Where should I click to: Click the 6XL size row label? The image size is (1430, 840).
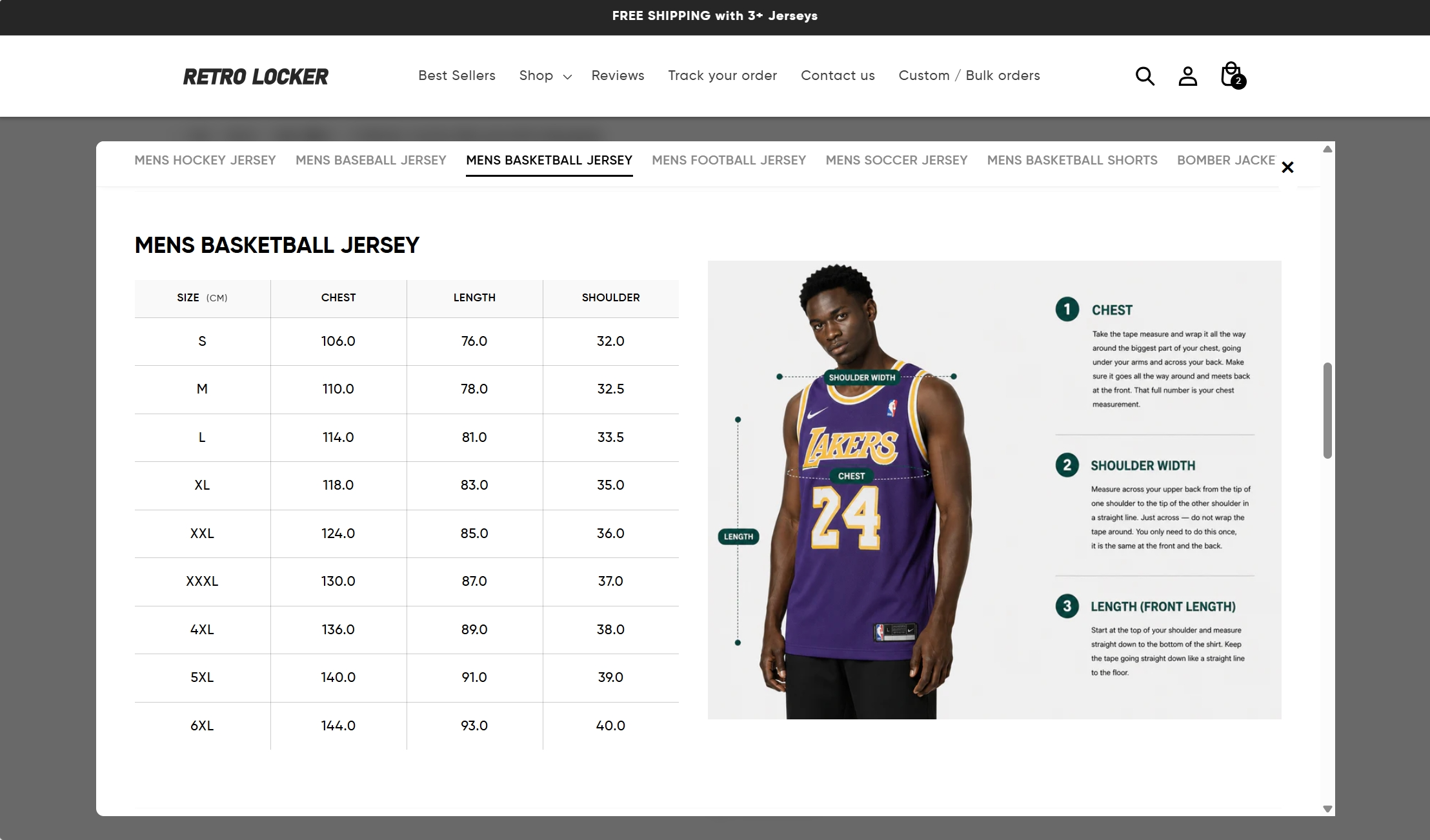[202, 726]
